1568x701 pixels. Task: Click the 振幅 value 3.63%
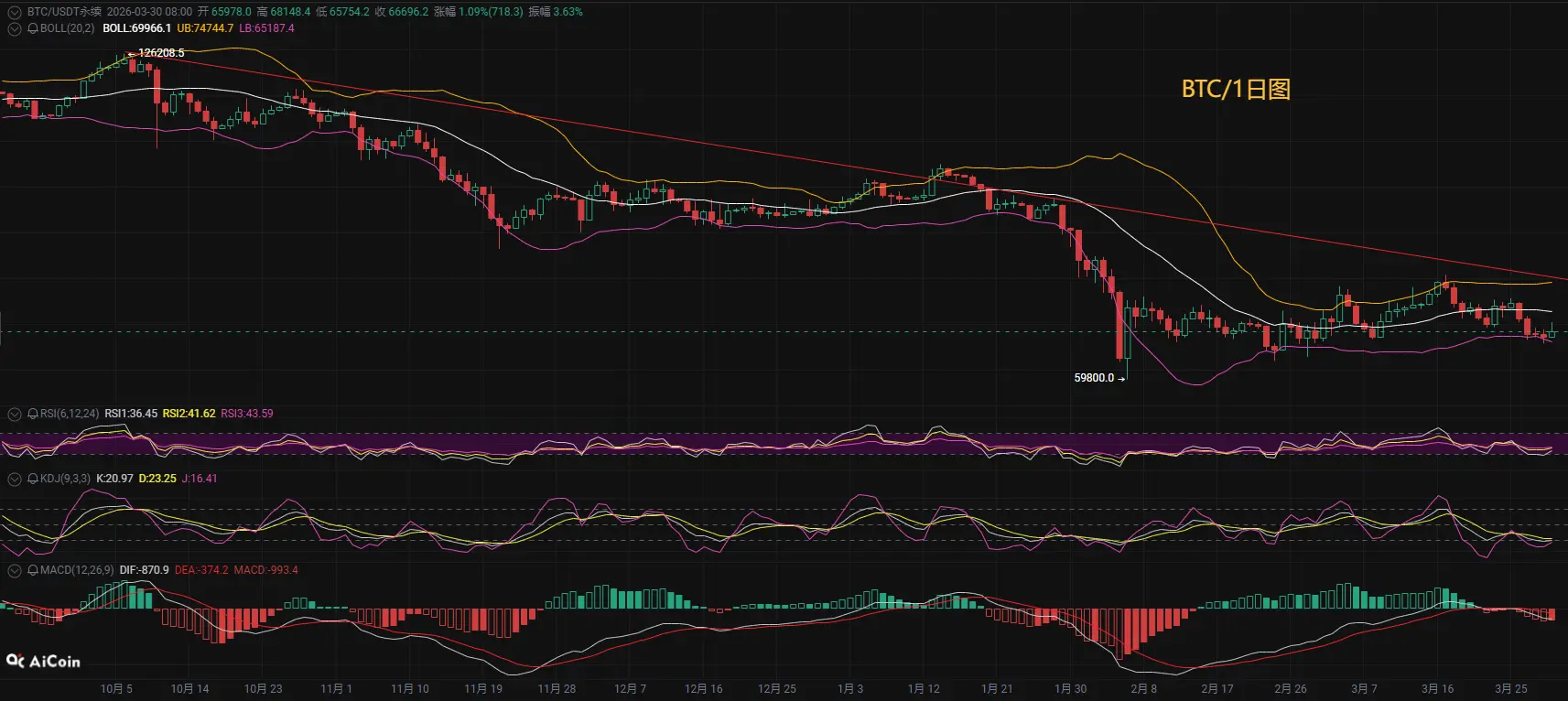tap(568, 12)
